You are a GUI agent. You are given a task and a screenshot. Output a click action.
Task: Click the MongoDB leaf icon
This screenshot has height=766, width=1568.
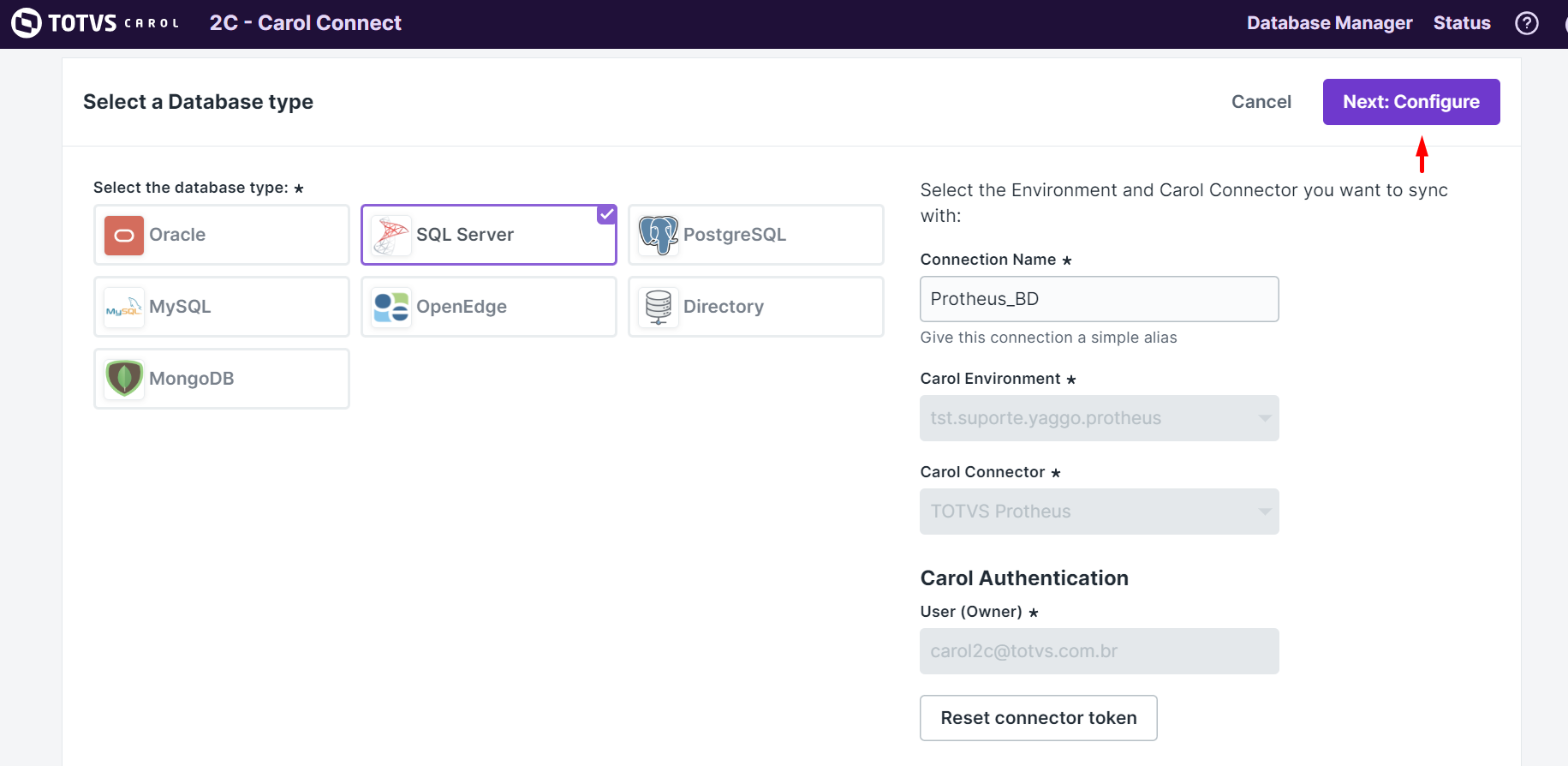[x=124, y=379]
